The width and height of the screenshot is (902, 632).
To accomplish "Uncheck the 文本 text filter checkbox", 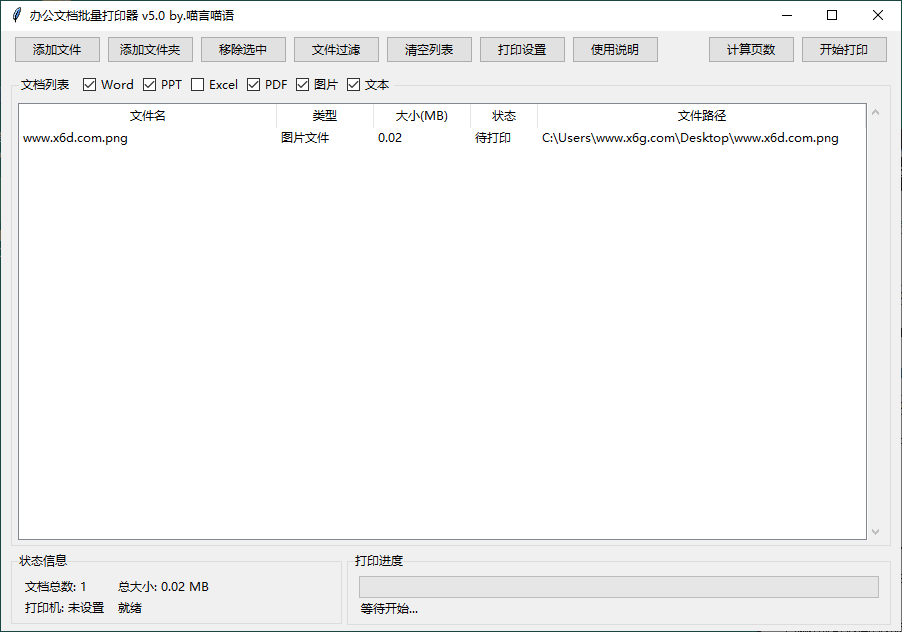I will click(353, 84).
